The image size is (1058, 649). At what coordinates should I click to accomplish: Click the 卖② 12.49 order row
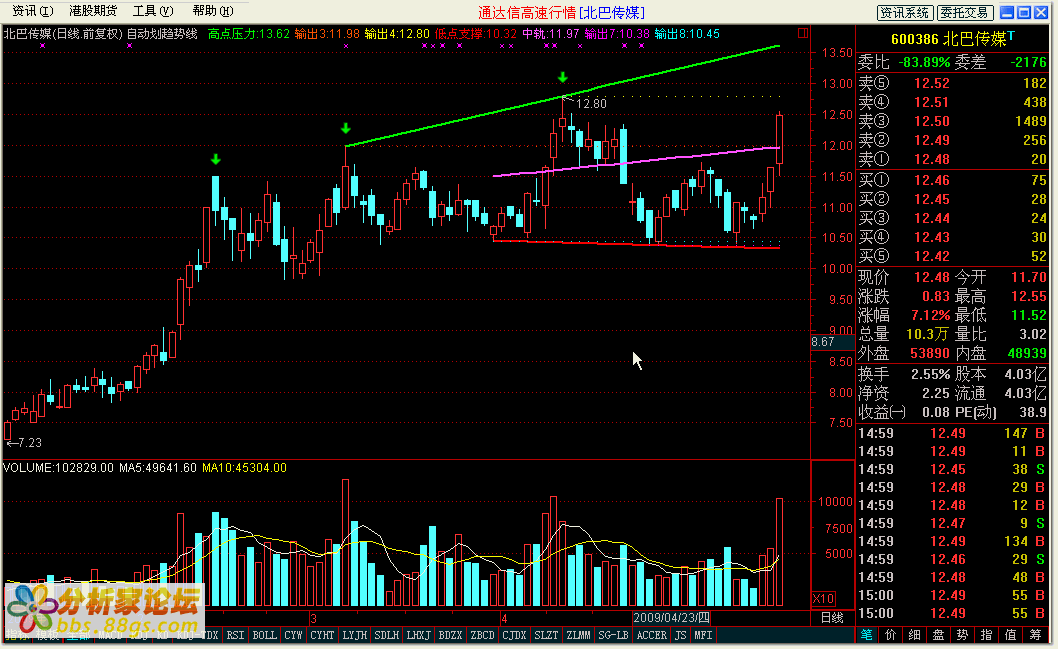951,140
